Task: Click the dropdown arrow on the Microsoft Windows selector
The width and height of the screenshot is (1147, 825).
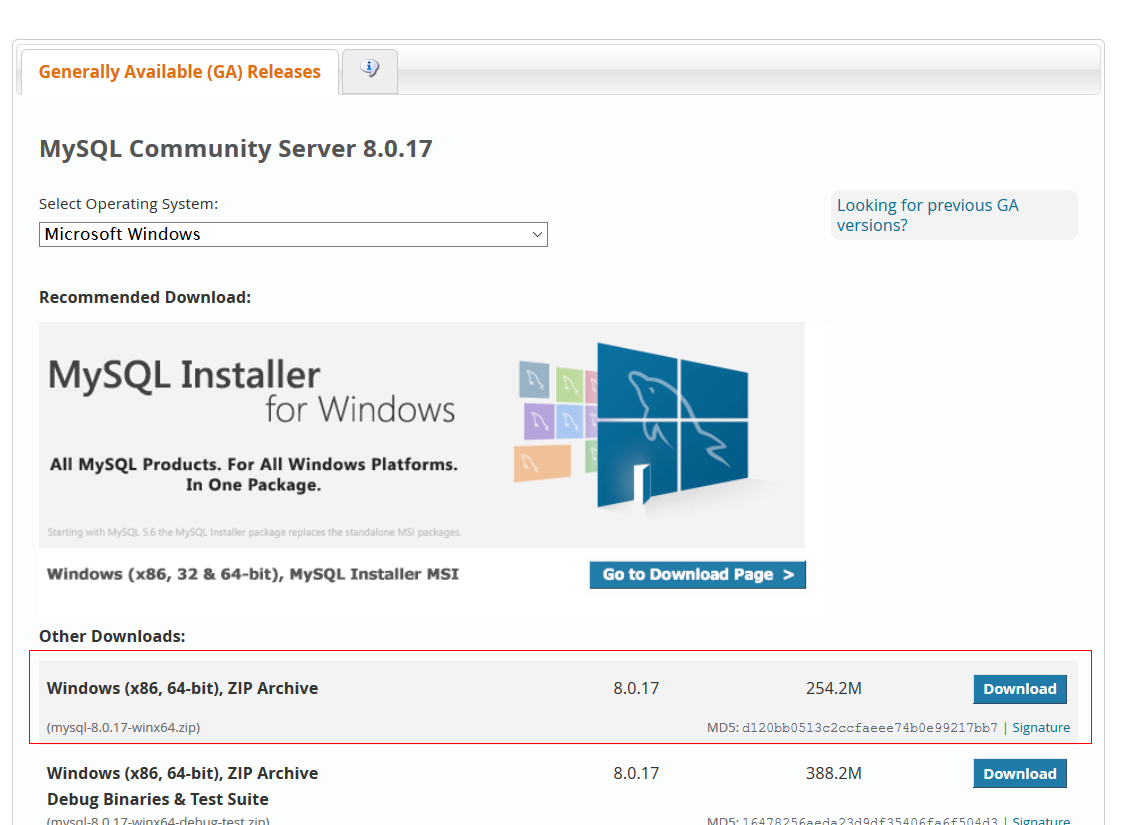Action: pyautogui.click(x=537, y=234)
